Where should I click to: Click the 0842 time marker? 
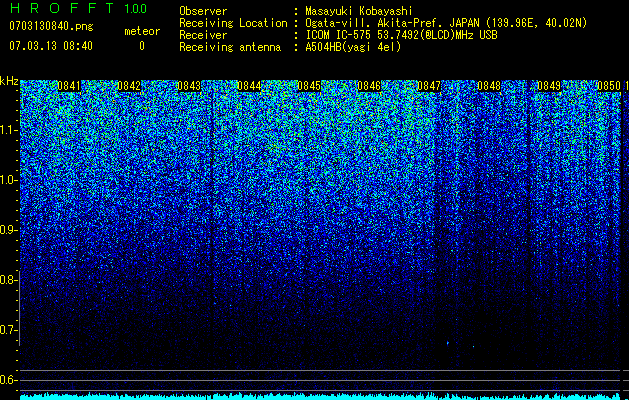click(x=129, y=86)
